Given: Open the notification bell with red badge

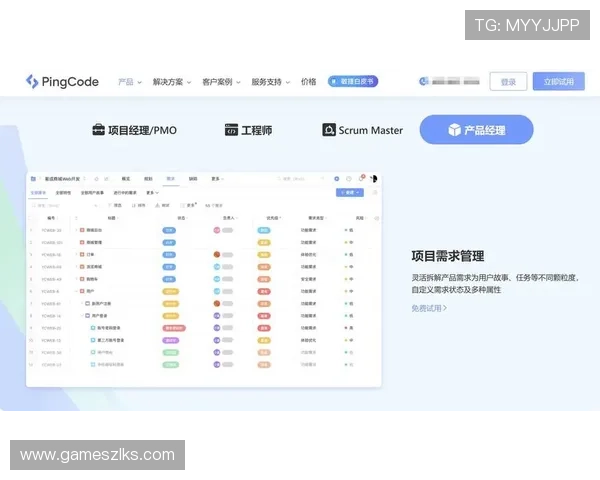Looking at the screenshot, I should pos(362,178).
